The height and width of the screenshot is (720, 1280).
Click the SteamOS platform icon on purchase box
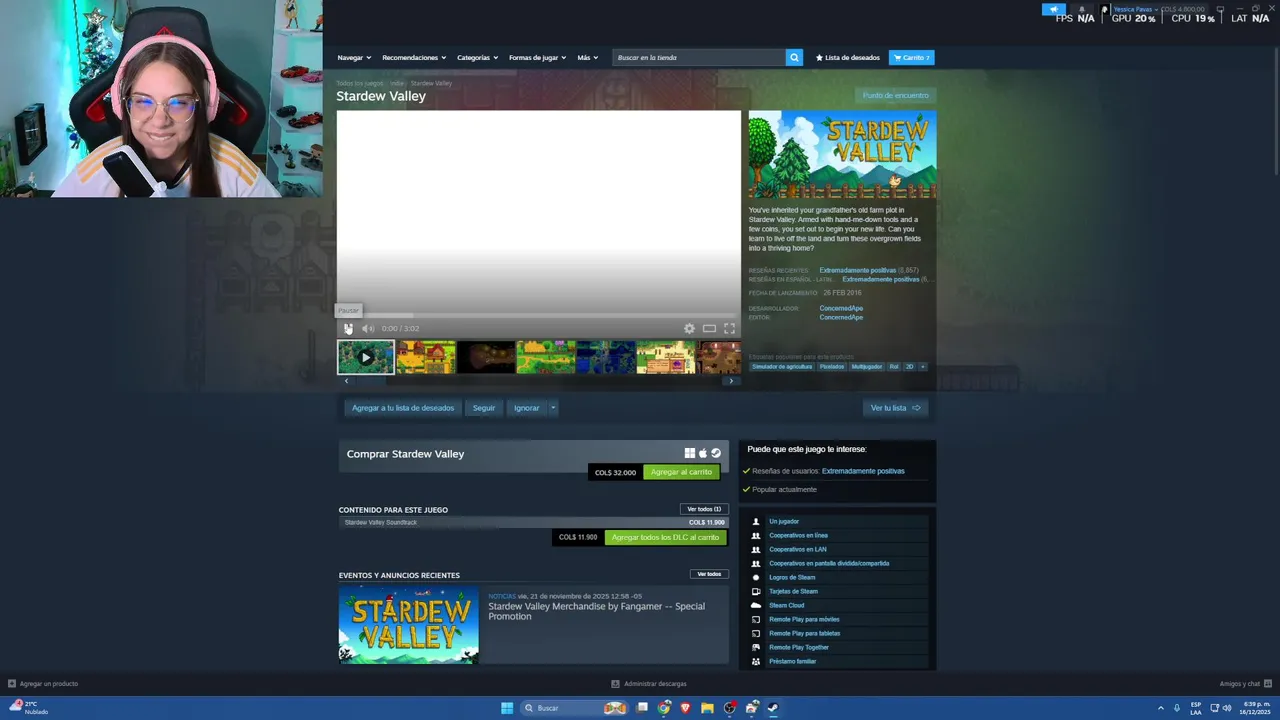tap(716, 453)
